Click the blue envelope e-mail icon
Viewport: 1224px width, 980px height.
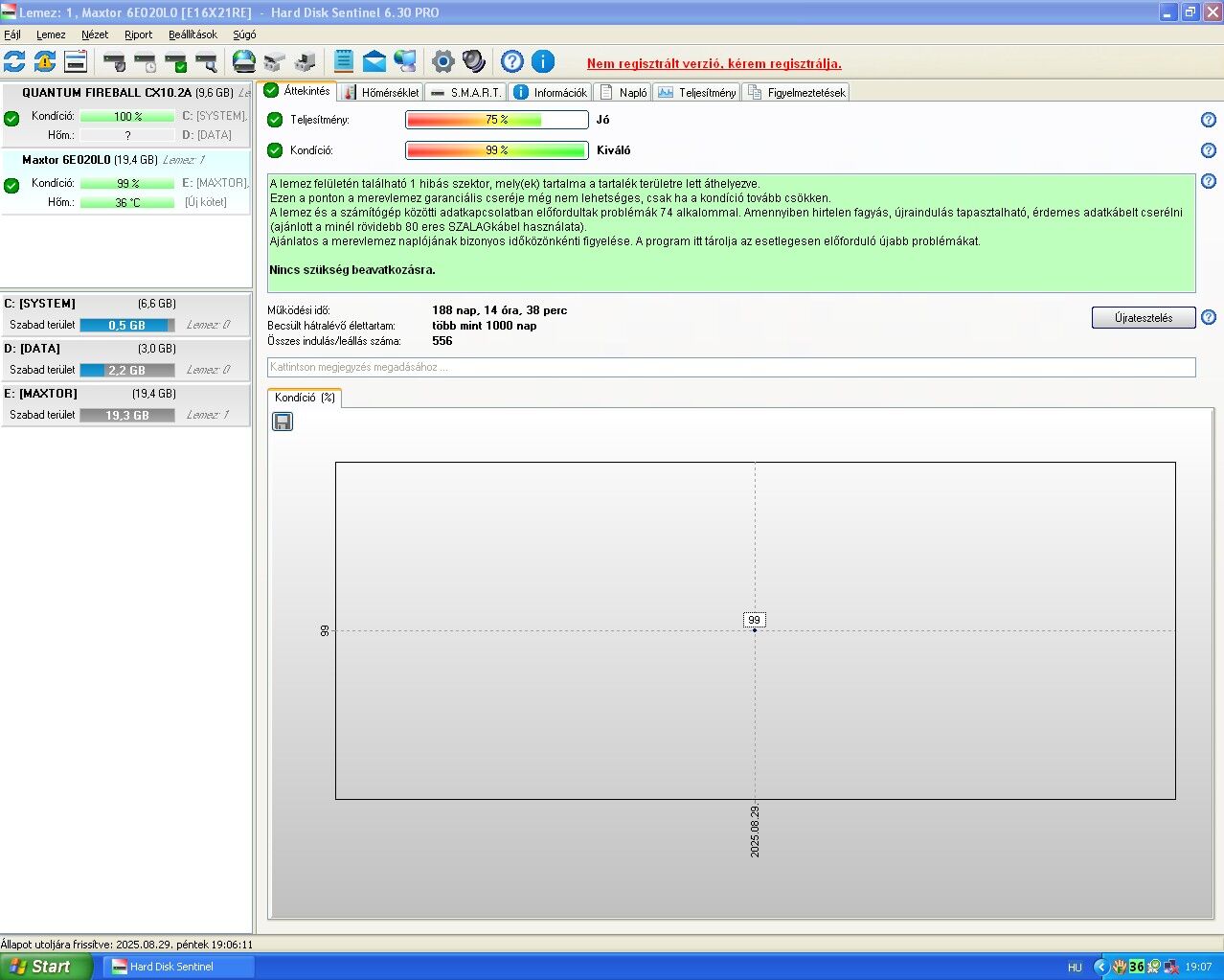374,61
